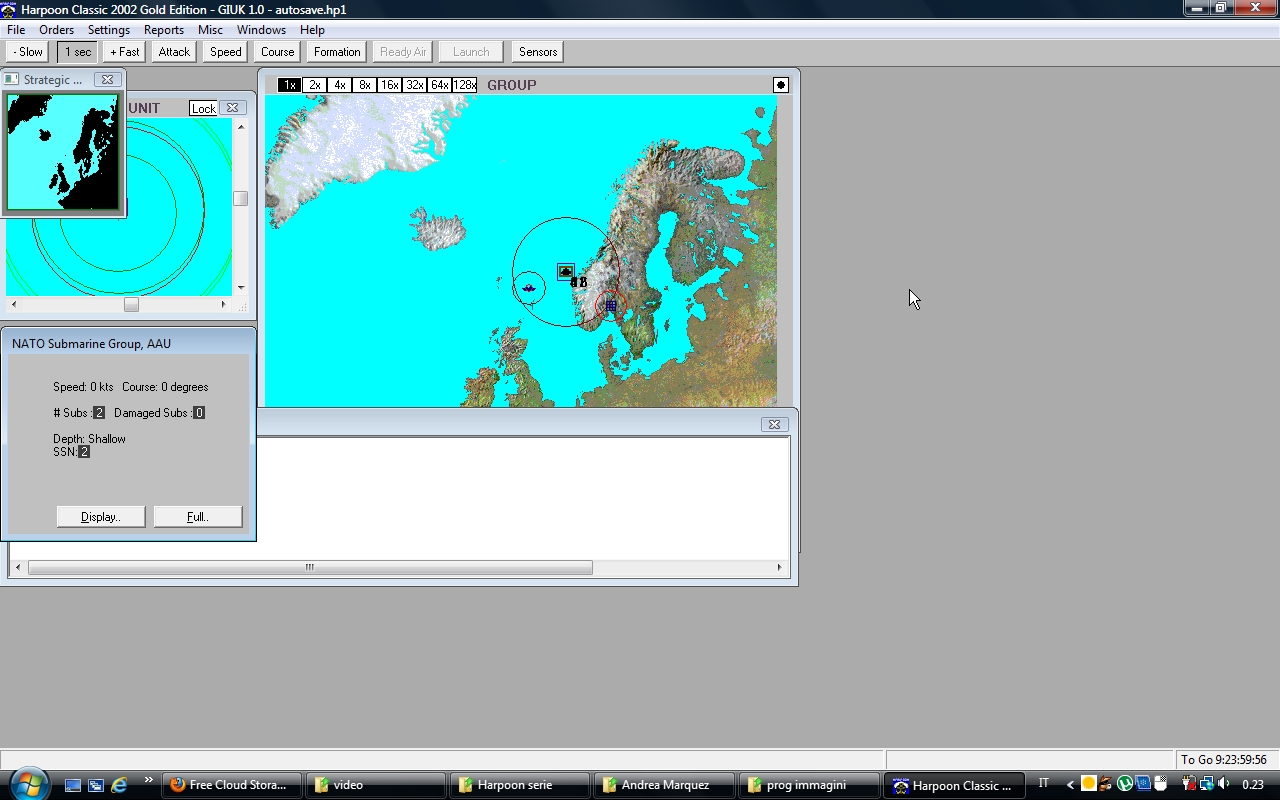Open the Windows Start orb
The image size is (1280, 800).
28,783
